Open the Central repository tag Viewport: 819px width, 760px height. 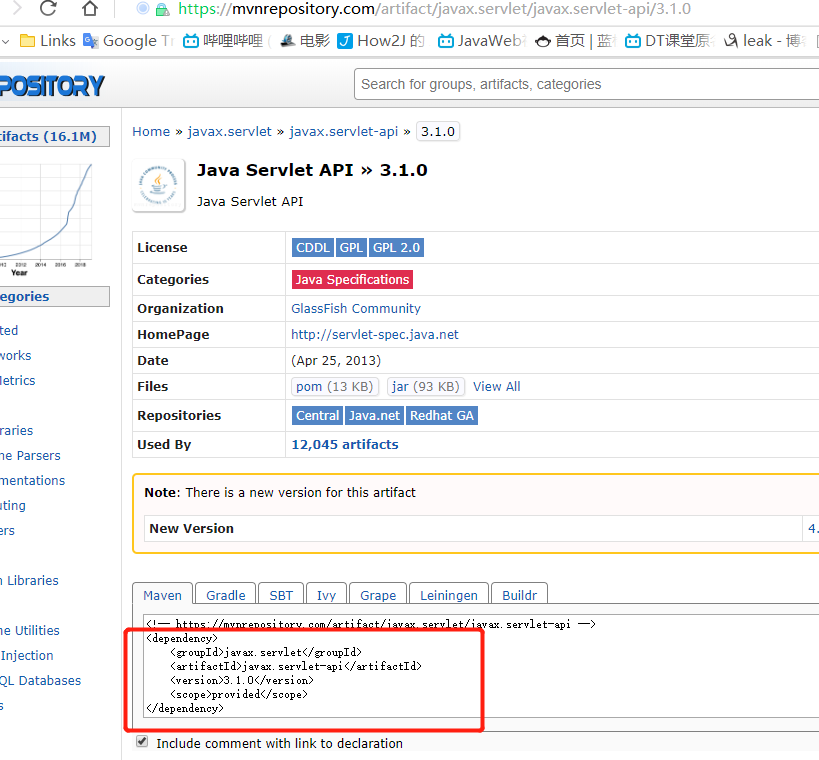(x=318, y=416)
